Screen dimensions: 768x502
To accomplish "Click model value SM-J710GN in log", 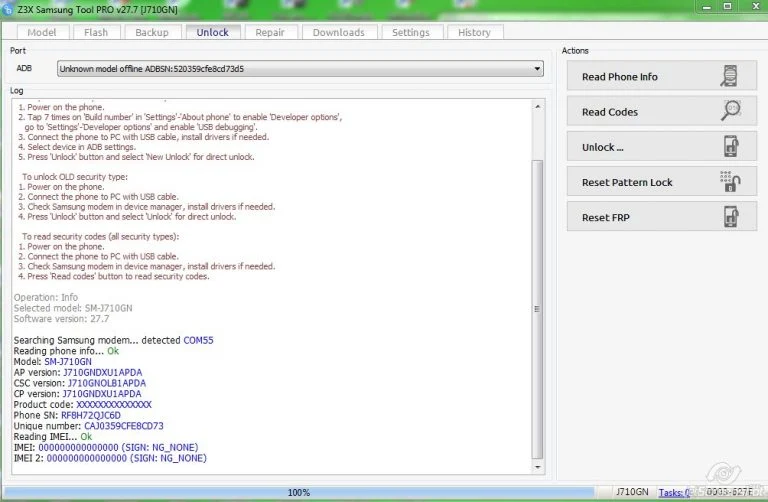I will tap(68, 362).
